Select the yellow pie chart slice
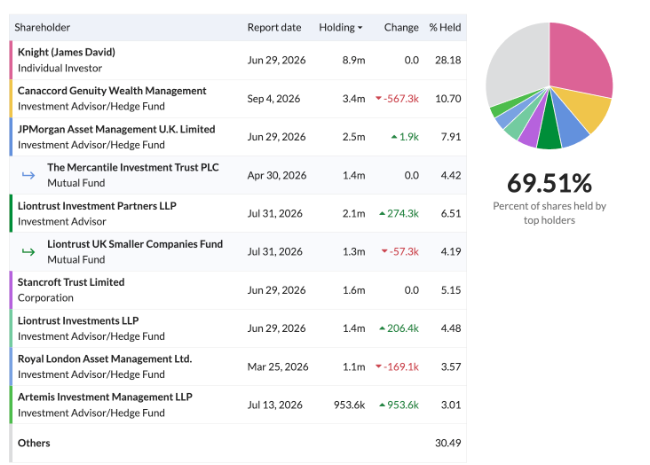Viewport: 650px width, 465px height. point(589,109)
